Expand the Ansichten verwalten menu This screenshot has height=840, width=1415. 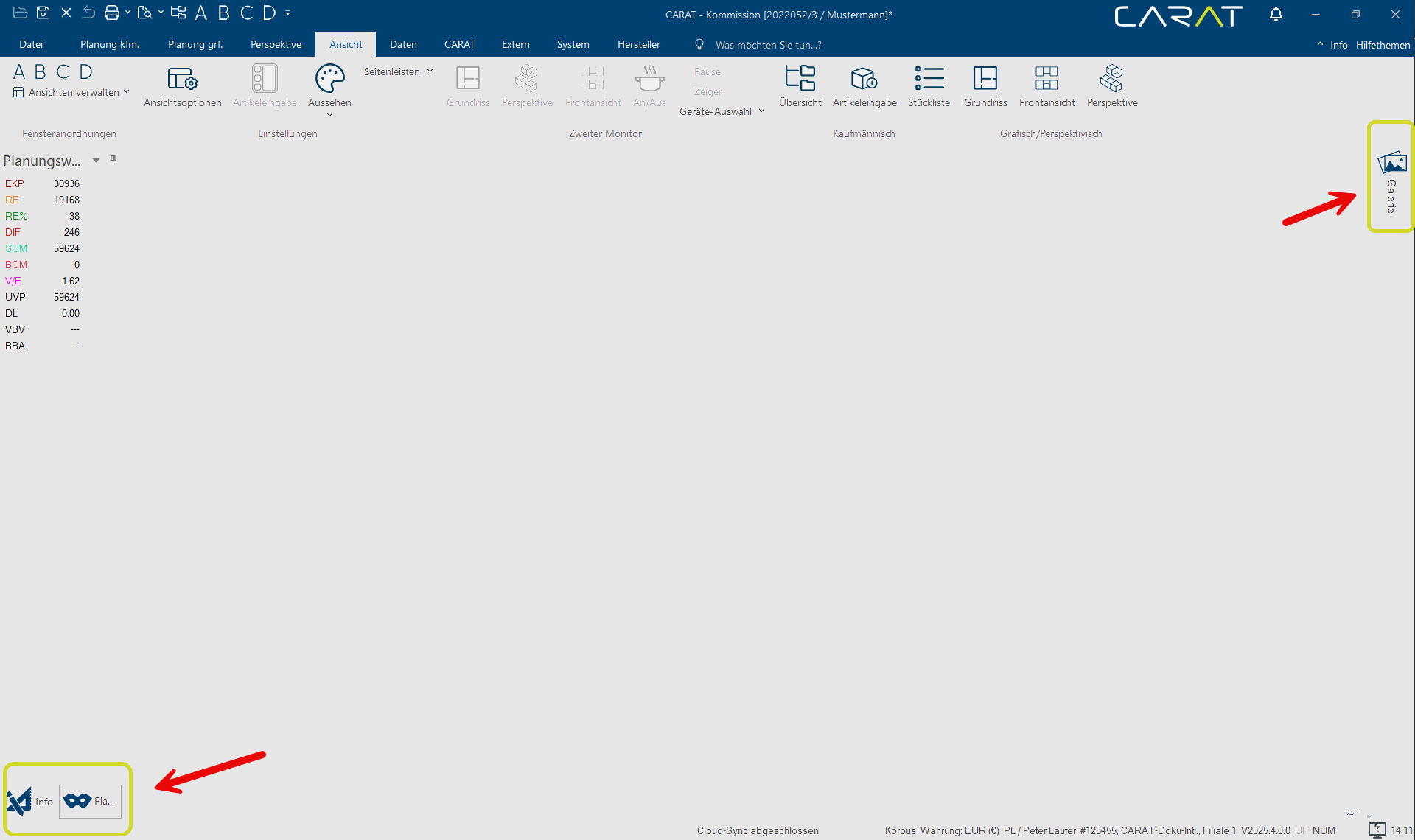click(x=72, y=92)
